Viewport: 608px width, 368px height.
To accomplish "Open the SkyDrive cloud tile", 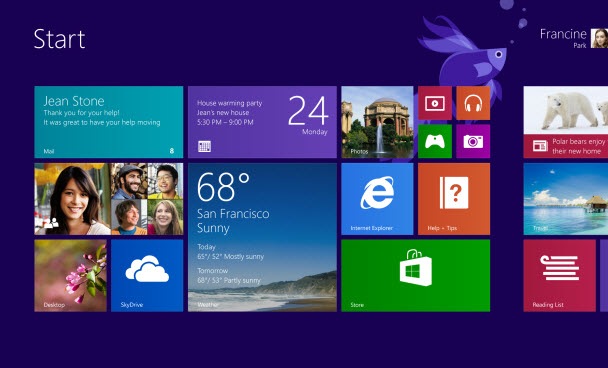I will (147, 276).
